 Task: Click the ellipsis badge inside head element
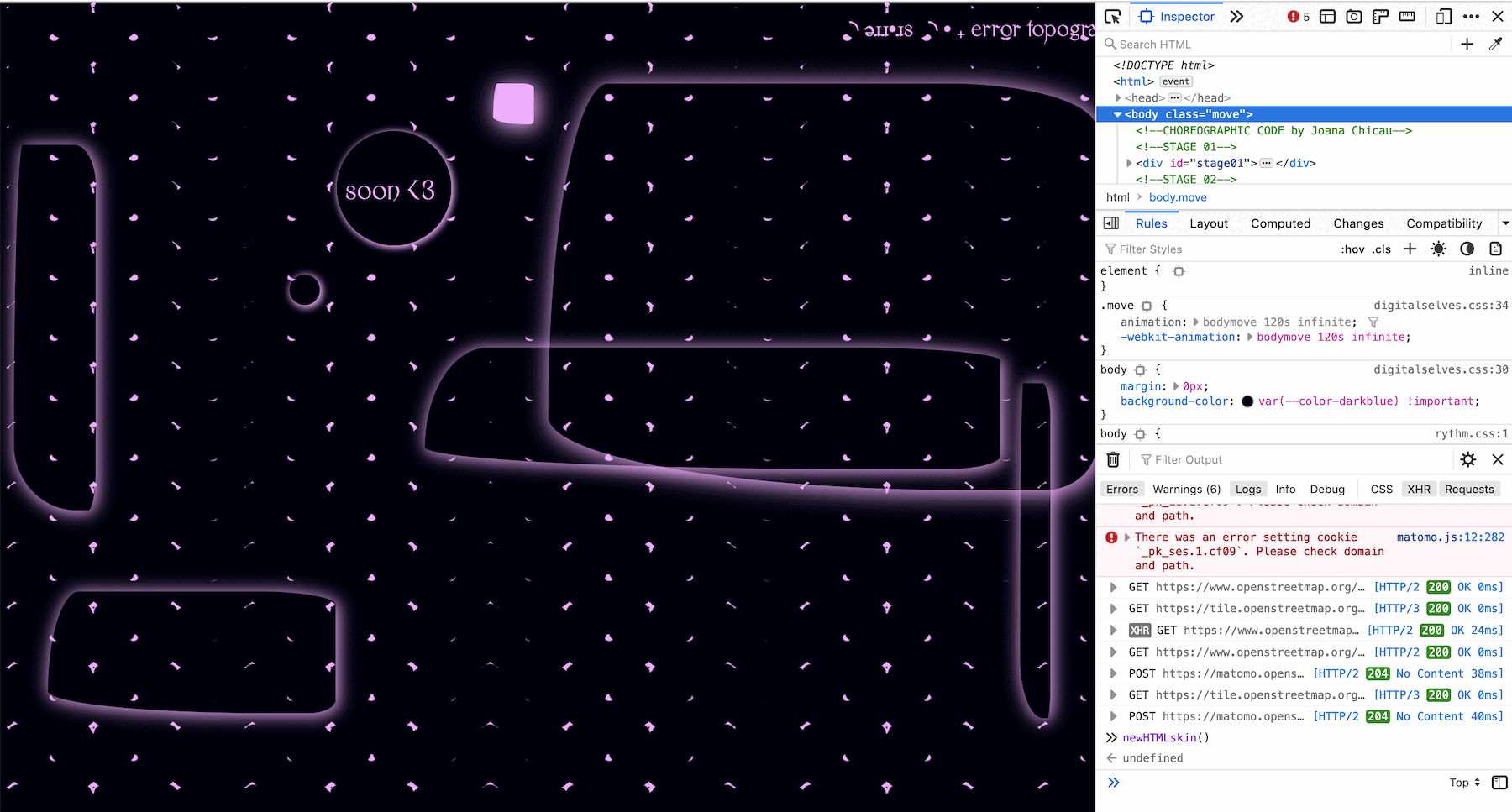tap(1174, 98)
